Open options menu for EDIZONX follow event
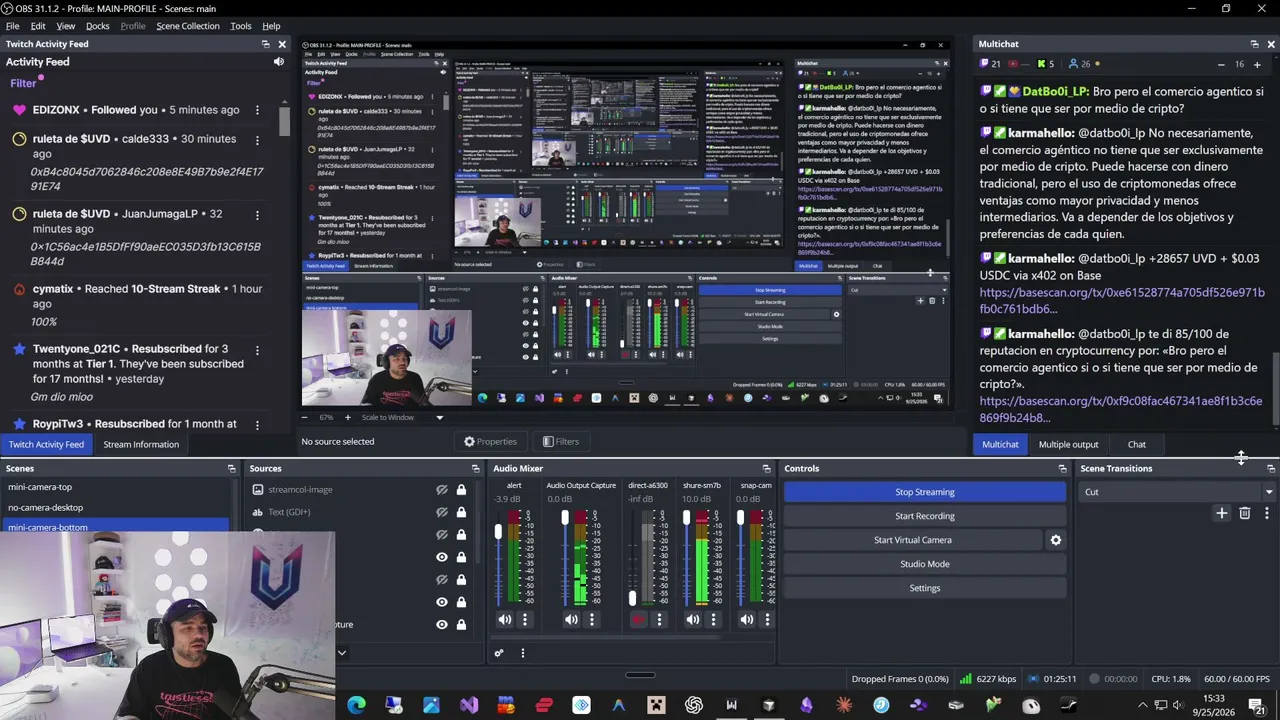 pyautogui.click(x=257, y=110)
